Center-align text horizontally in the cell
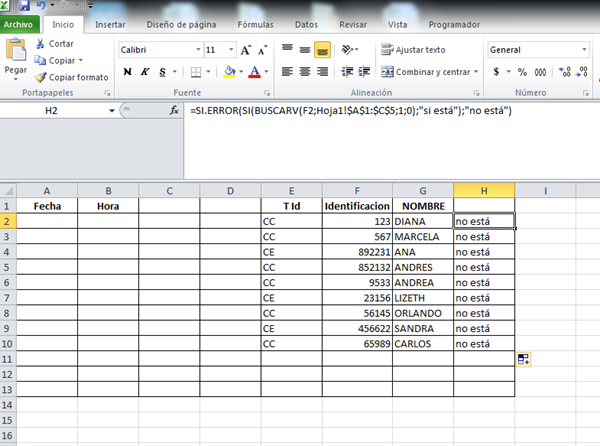600x446 pixels. 305,71
